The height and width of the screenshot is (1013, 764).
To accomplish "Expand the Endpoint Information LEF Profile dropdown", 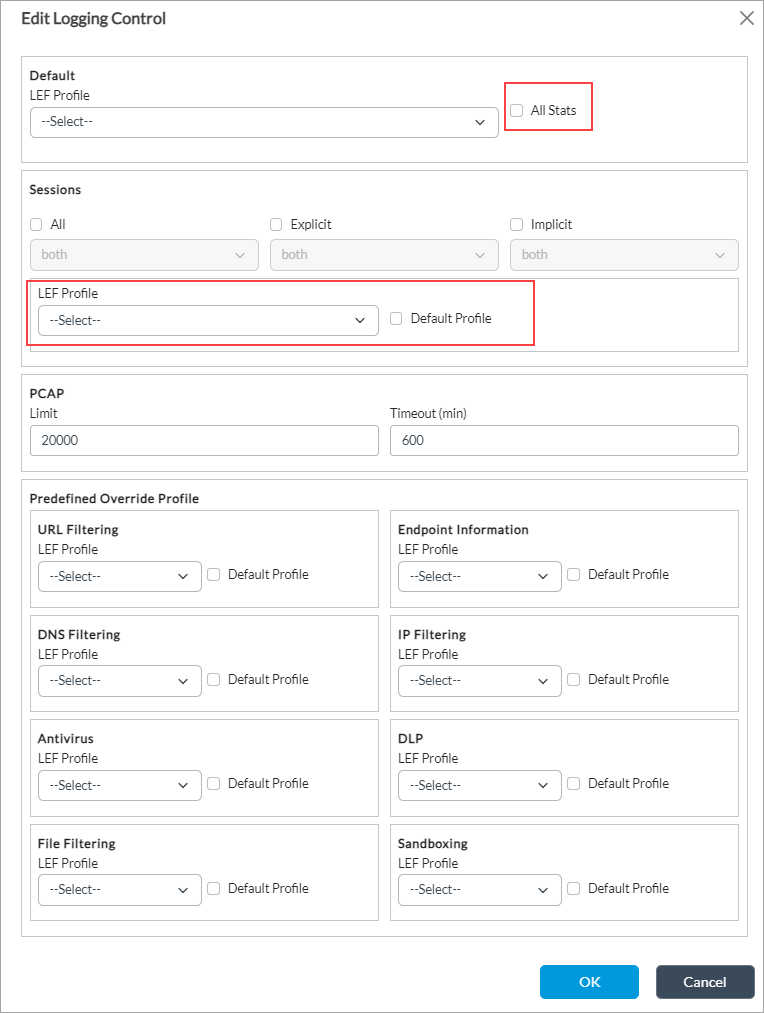I will [479, 577].
